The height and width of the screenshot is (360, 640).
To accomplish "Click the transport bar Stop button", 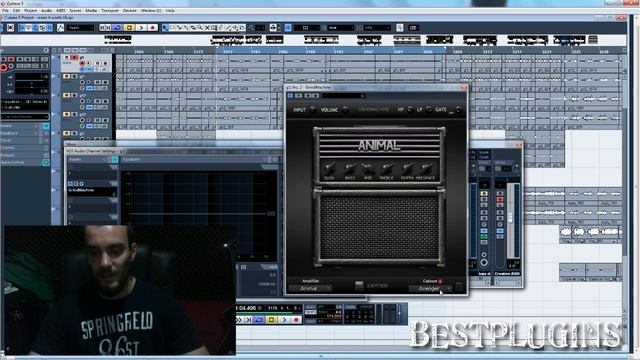I will pos(271,320).
